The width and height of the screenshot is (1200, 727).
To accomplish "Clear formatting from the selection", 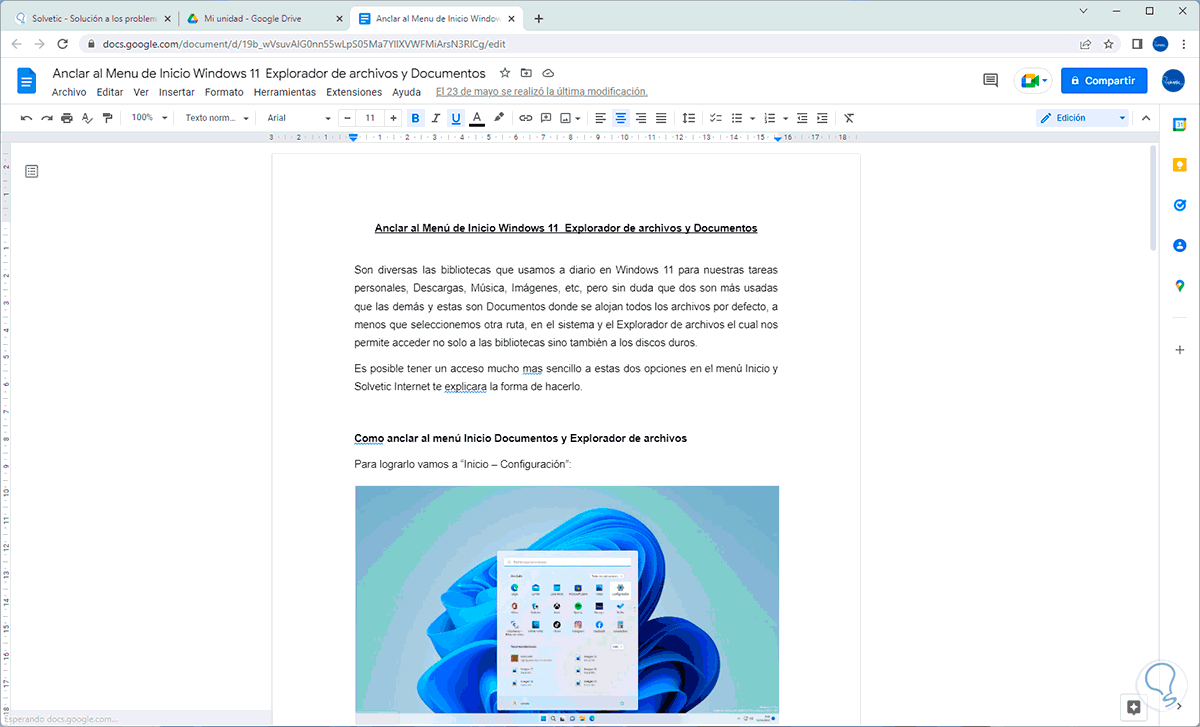I will pyautogui.click(x=849, y=118).
